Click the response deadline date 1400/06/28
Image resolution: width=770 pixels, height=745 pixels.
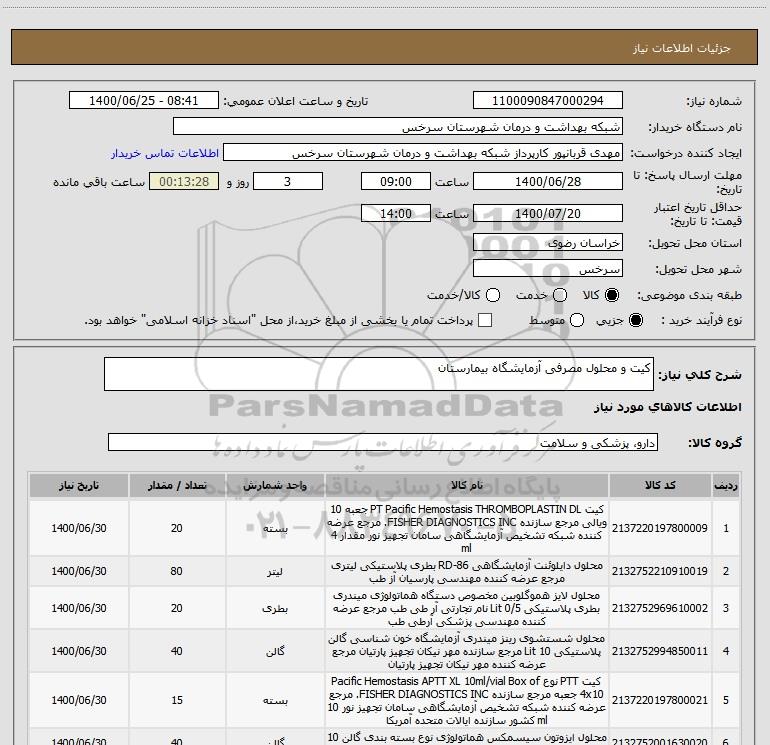pyautogui.click(x=548, y=182)
